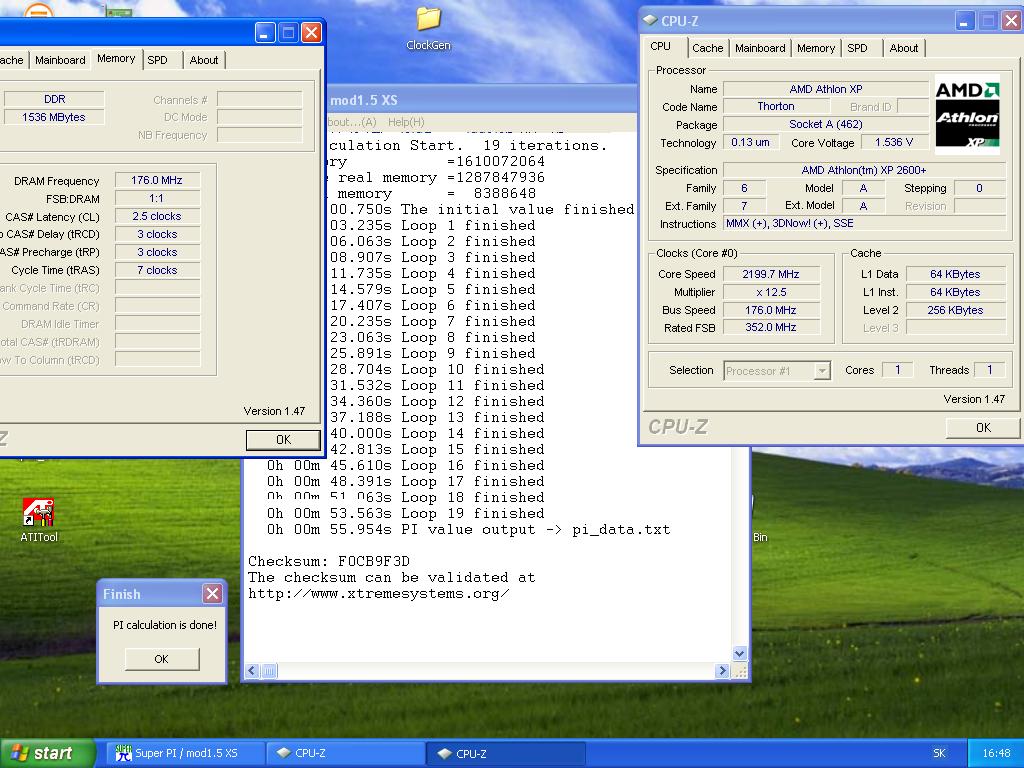The height and width of the screenshot is (768, 1024).
Task: Click the FSB:DRAM ratio value 1:1
Action: (157, 199)
